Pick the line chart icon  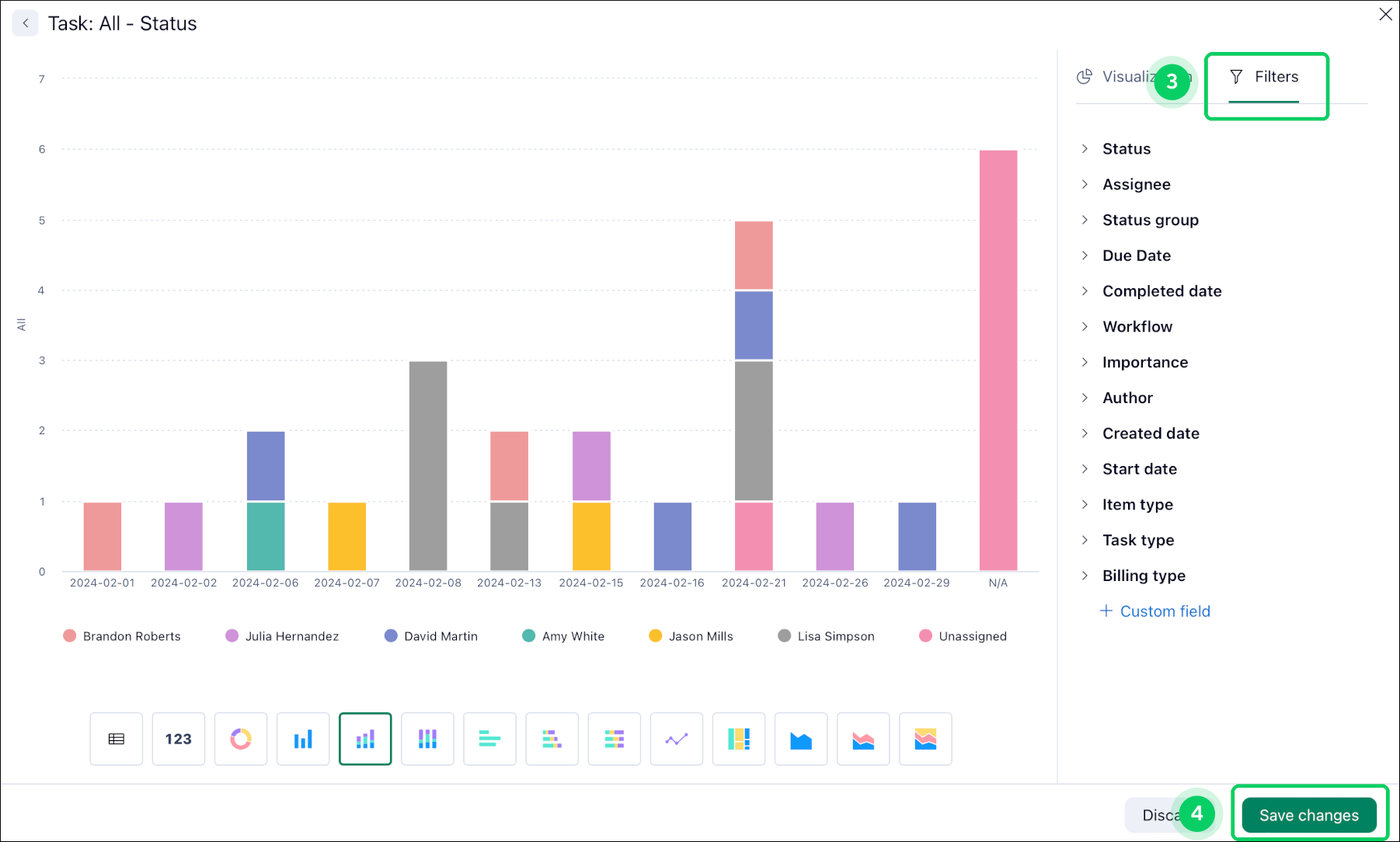tap(676, 739)
